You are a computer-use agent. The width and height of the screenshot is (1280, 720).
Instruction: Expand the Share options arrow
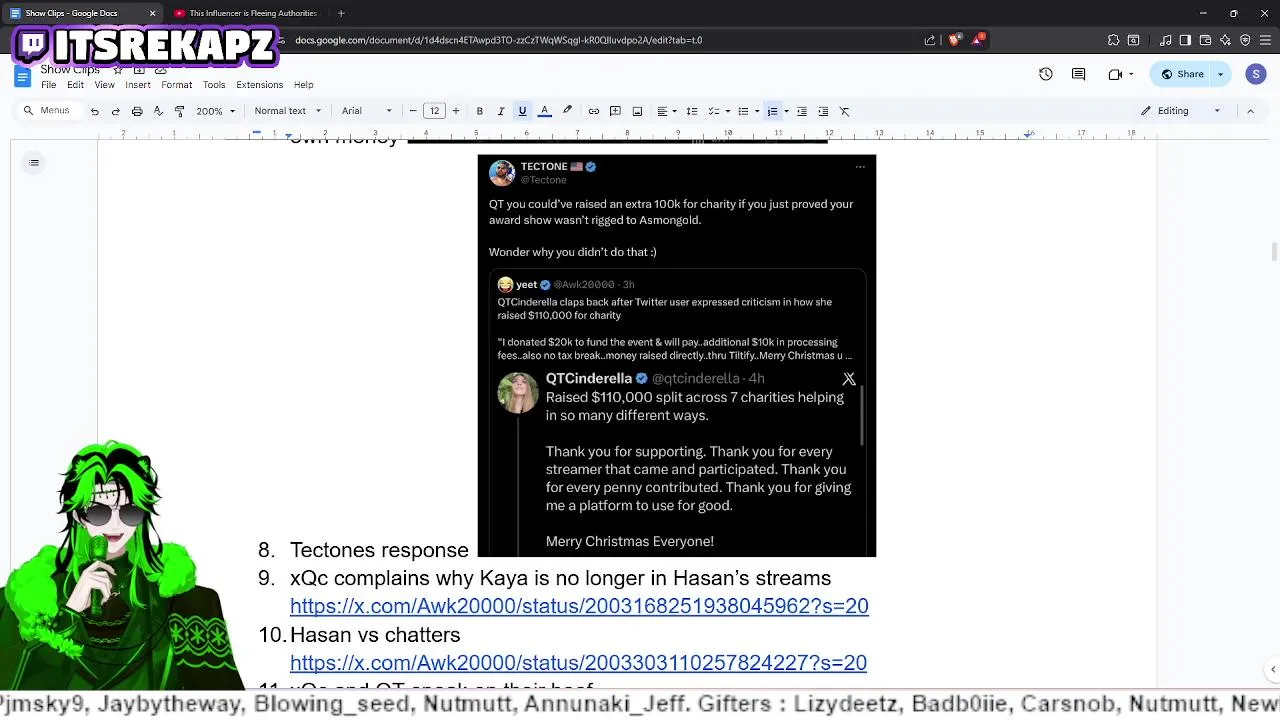pyautogui.click(x=1220, y=74)
